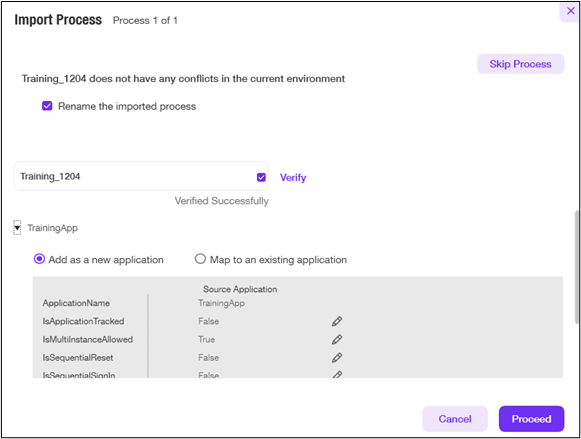Click the TrainingApp tree label
Image resolution: width=581 pixels, height=439 pixels.
53,228
